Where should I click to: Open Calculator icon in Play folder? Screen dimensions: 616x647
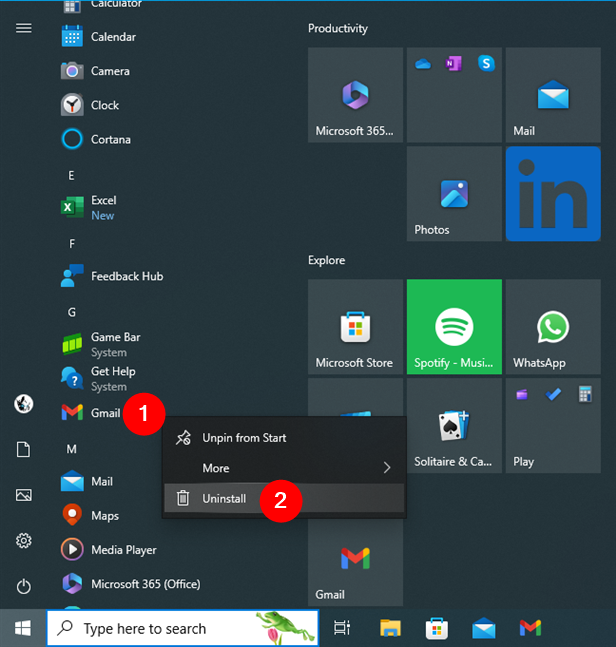[585, 394]
